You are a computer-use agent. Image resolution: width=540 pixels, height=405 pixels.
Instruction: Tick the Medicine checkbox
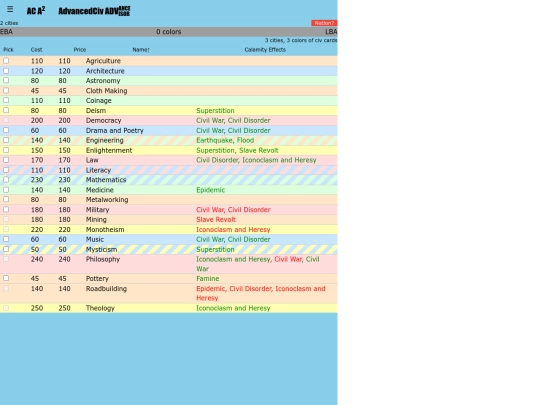coord(6,190)
